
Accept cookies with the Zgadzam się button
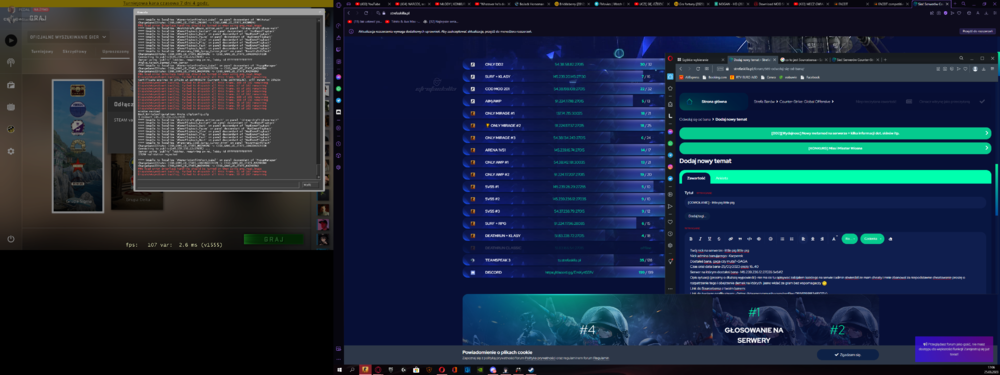(848, 354)
